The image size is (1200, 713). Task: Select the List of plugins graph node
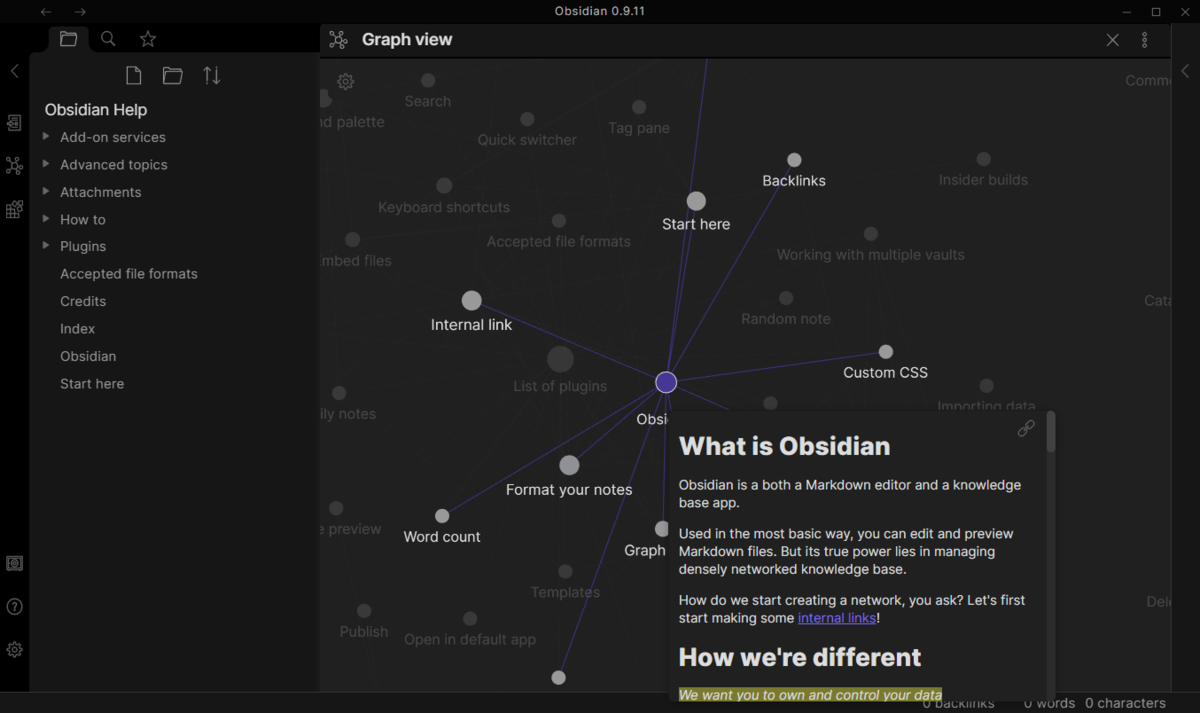pyautogui.click(x=560, y=360)
